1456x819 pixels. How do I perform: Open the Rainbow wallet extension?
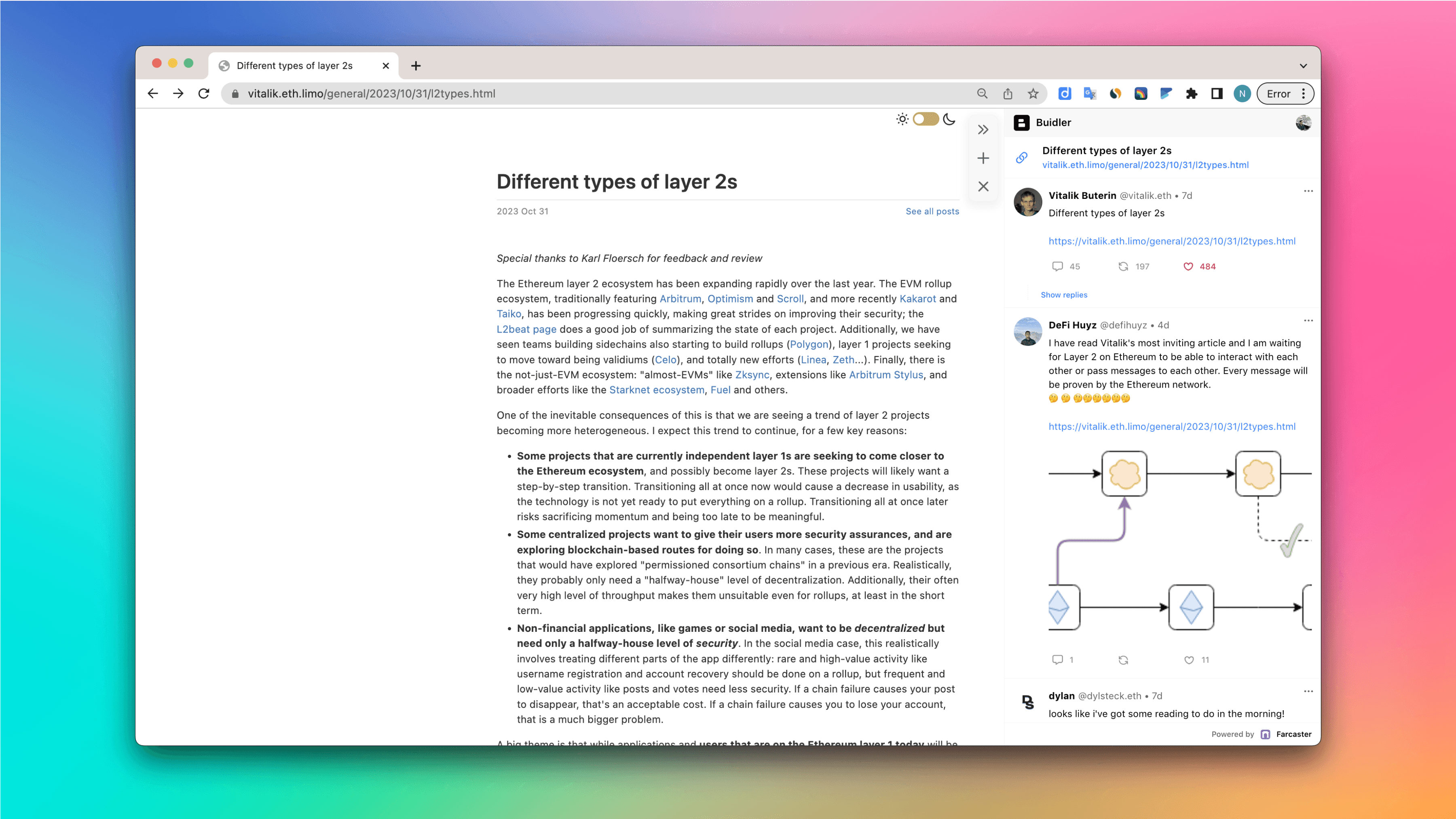click(1141, 94)
